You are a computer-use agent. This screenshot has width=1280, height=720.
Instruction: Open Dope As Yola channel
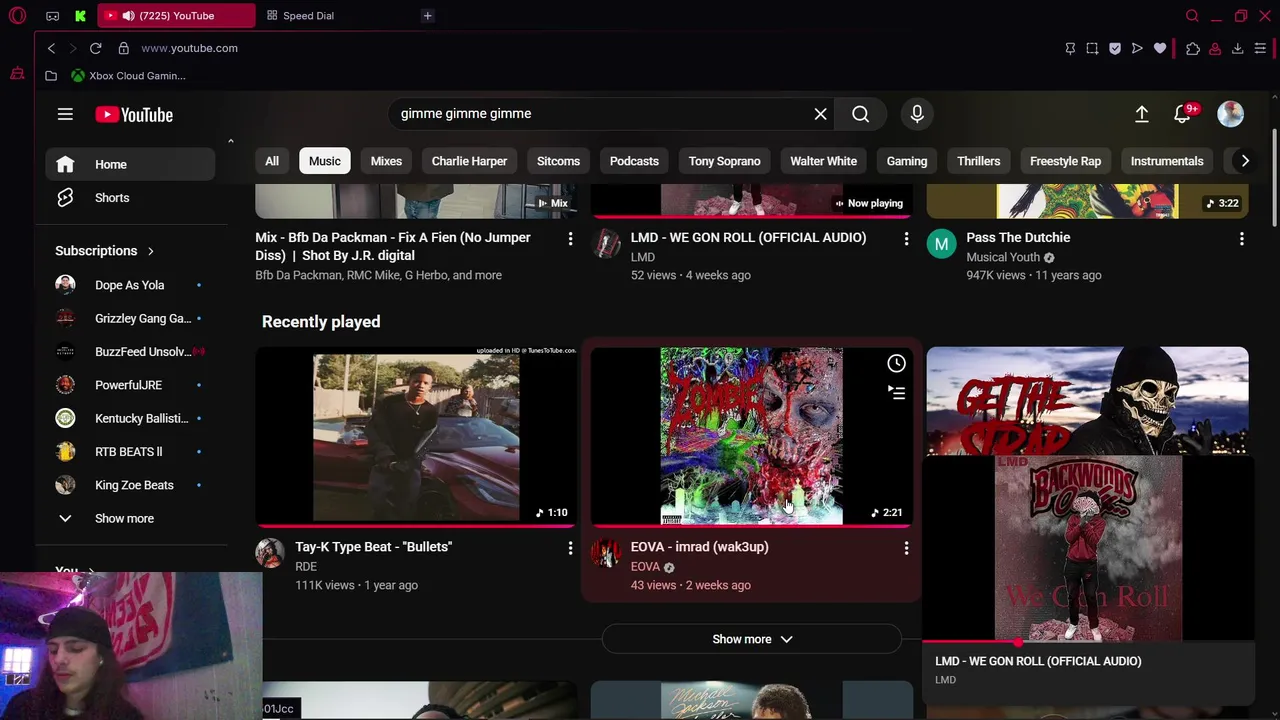[130, 285]
